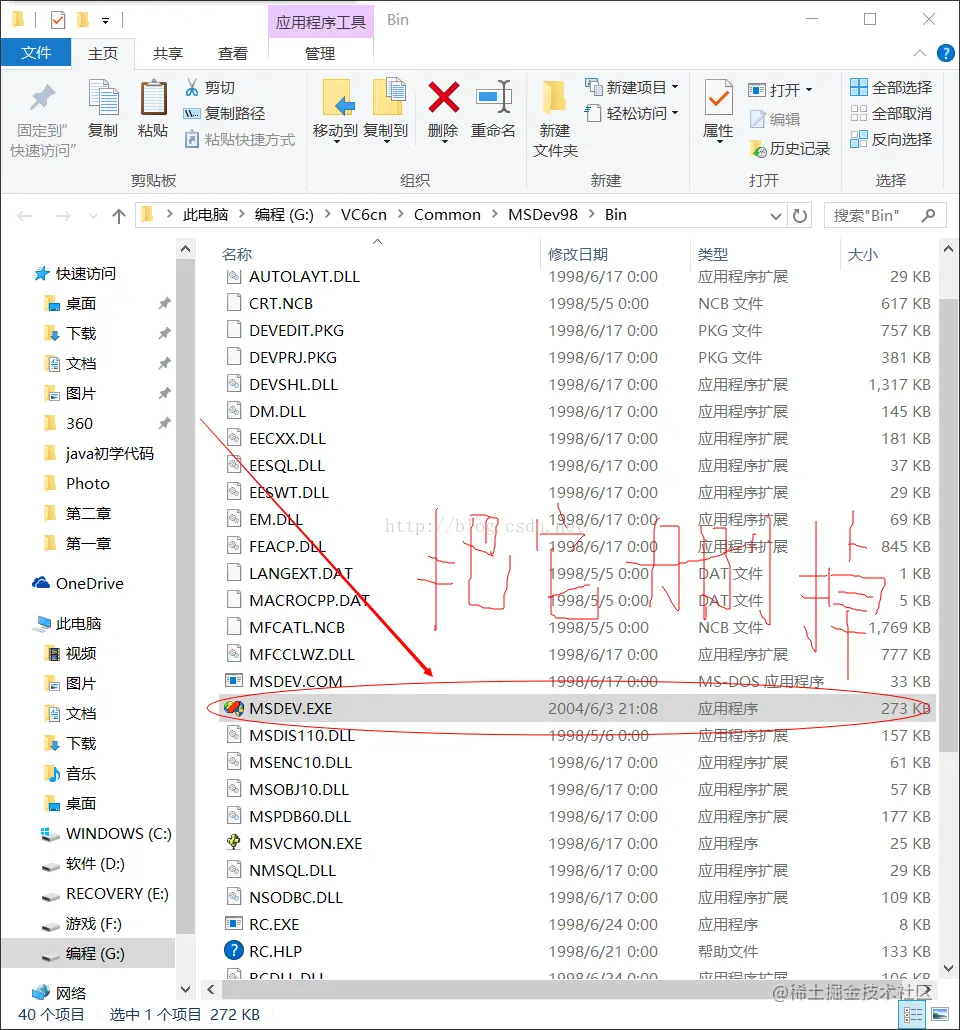Click Invert selection in the ribbon
The image size is (960, 1030).
(891, 139)
